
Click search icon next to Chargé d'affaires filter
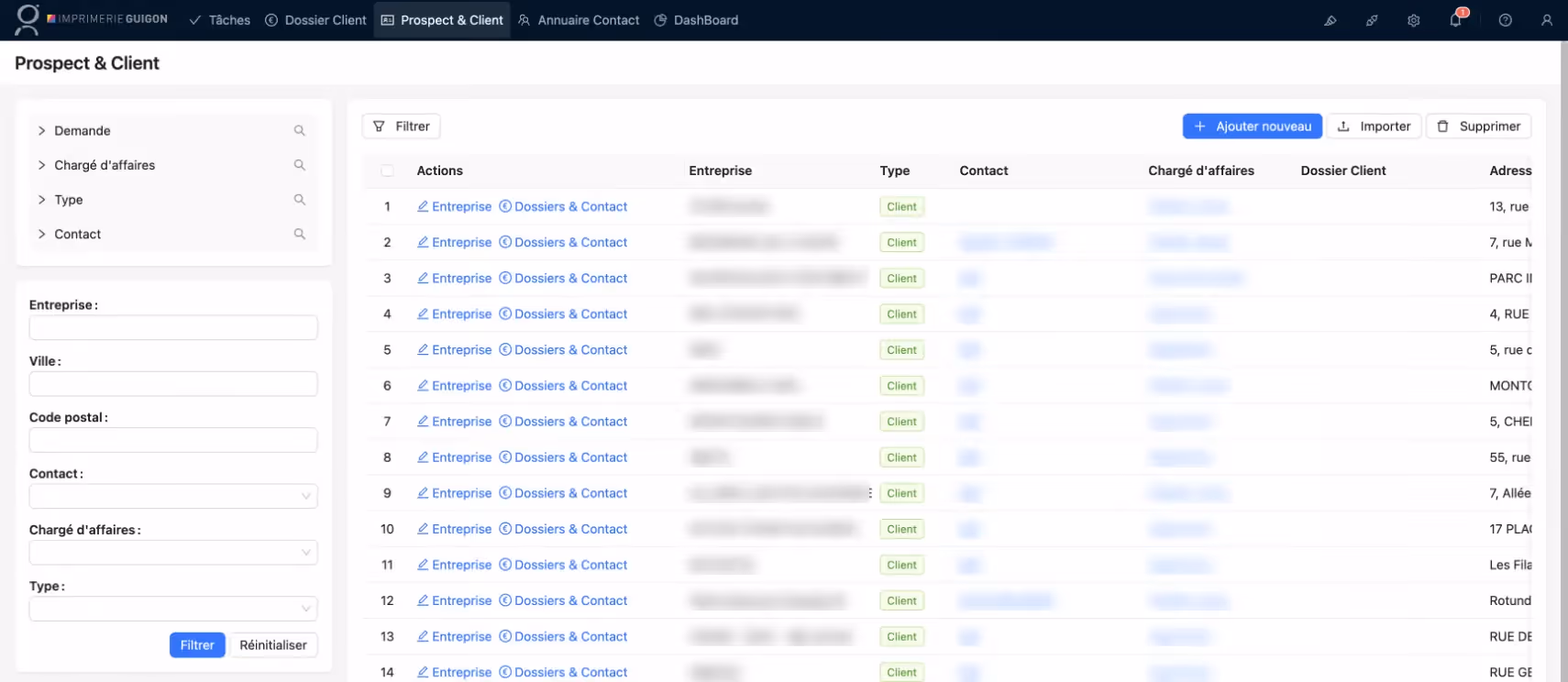pyautogui.click(x=299, y=165)
